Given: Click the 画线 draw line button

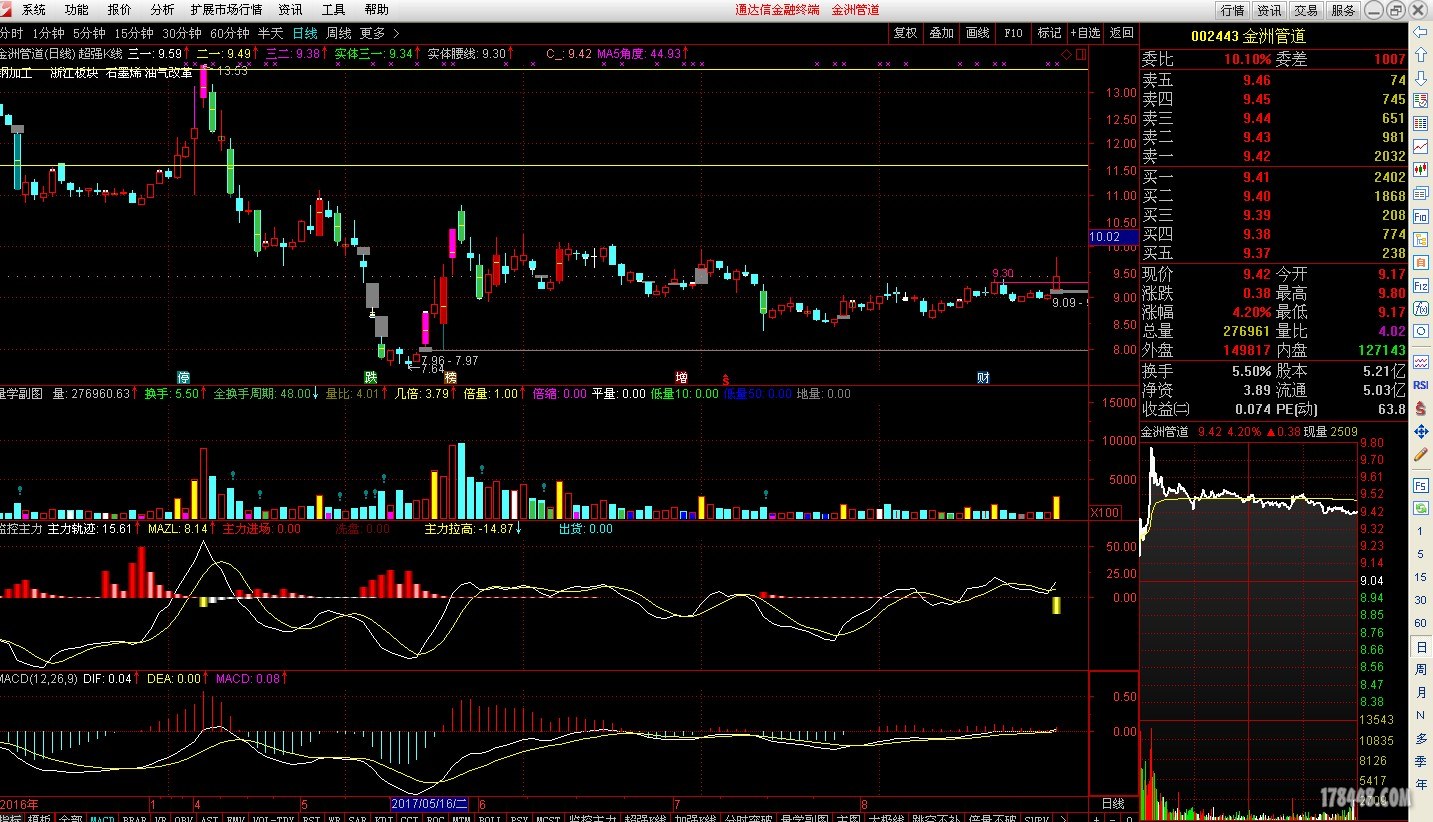Looking at the screenshot, I should click(977, 33).
